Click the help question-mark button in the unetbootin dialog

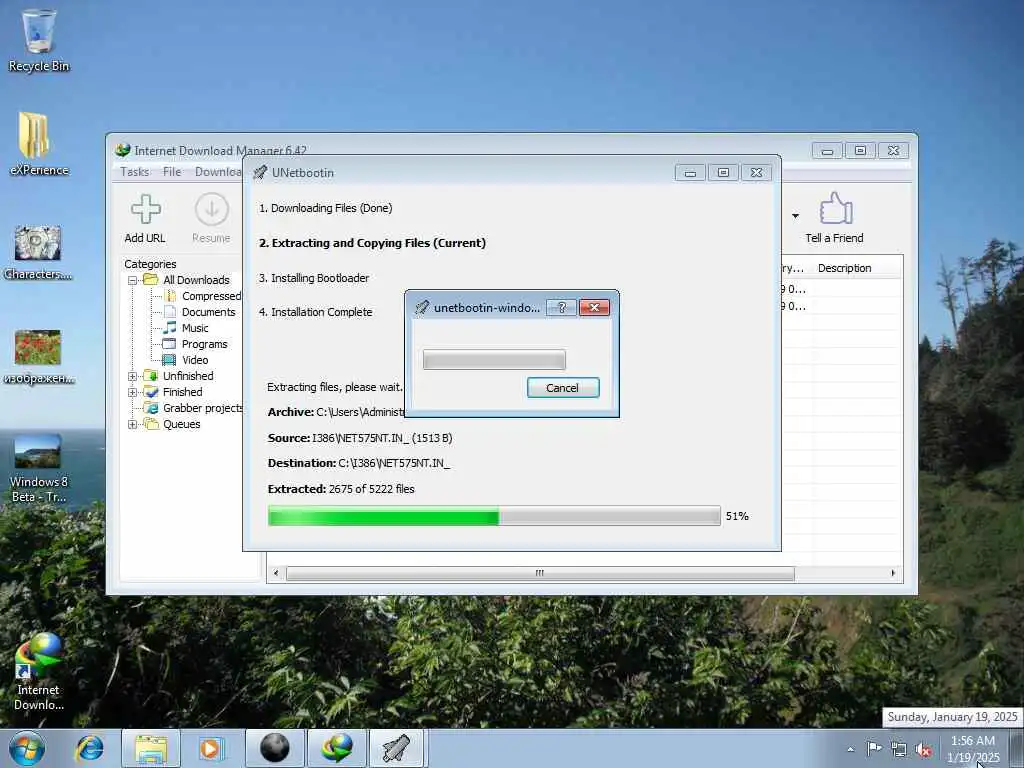click(562, 308)
